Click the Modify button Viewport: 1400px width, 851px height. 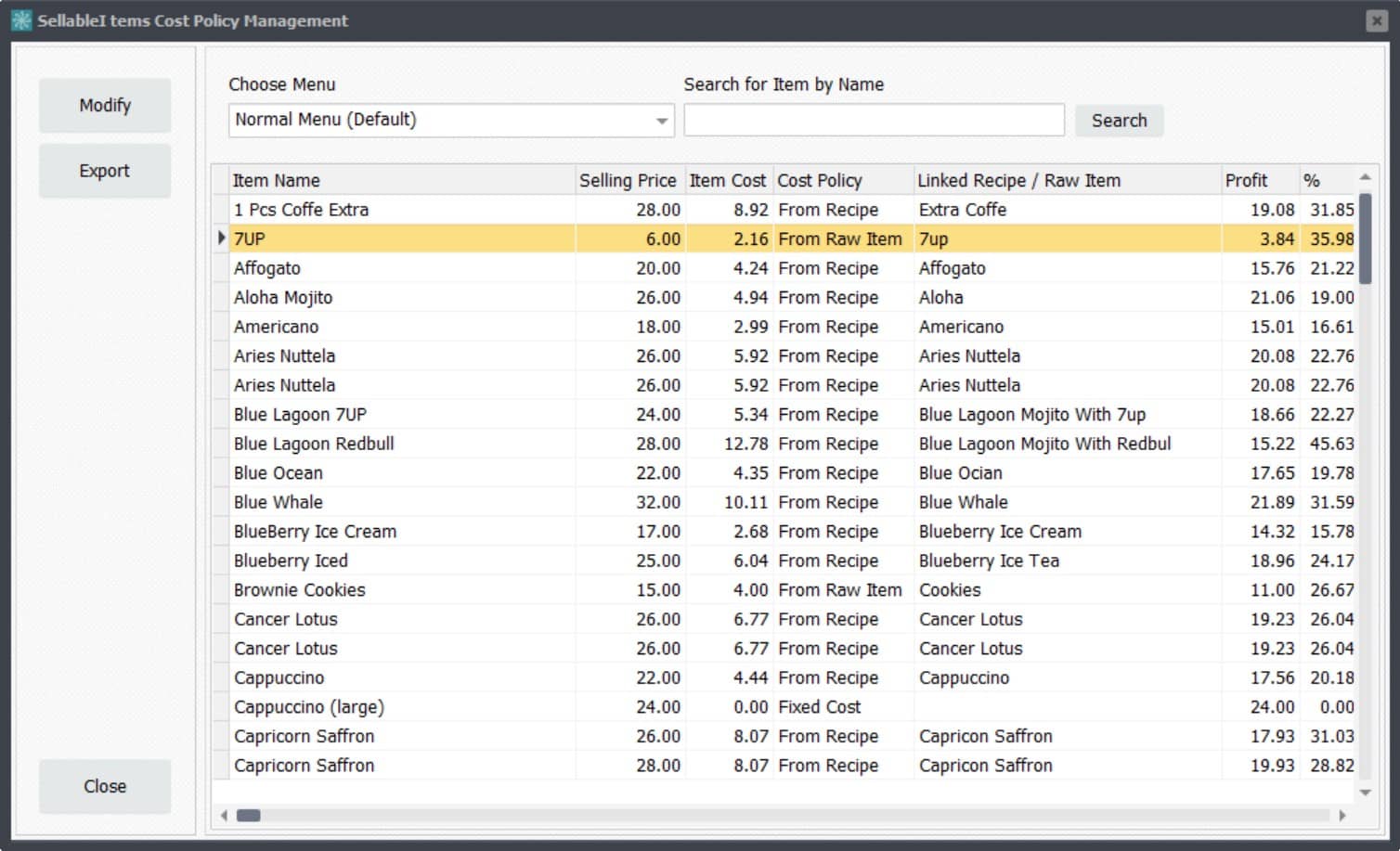coord(104,106)
